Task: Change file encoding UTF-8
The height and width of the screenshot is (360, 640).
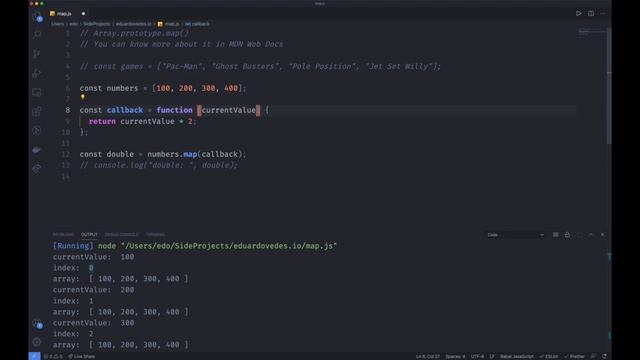Action: [x=477, y=356]
